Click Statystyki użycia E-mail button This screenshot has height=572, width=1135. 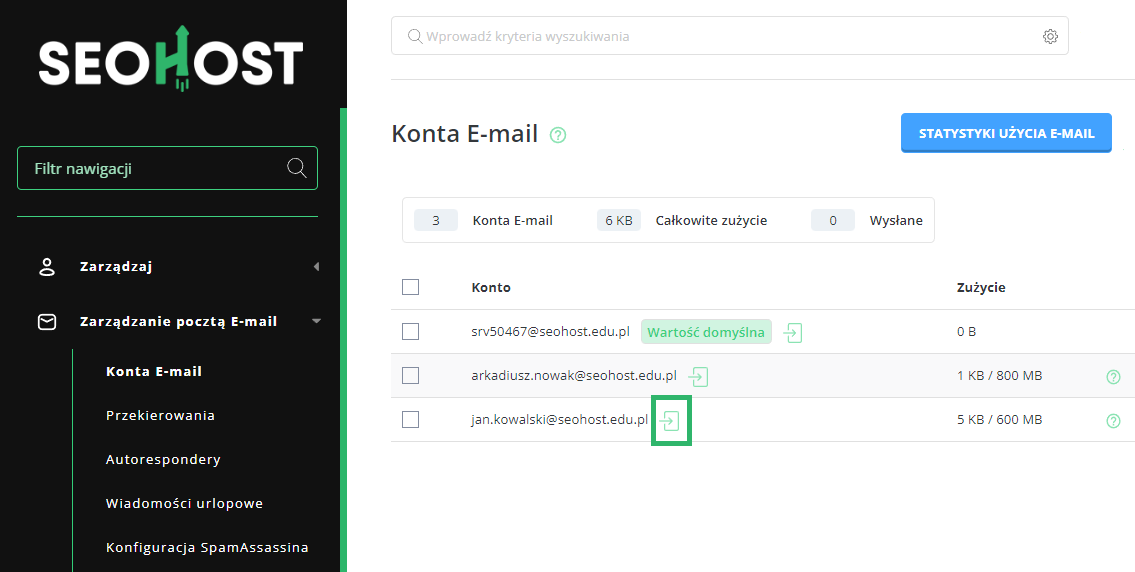[1006, 133]
